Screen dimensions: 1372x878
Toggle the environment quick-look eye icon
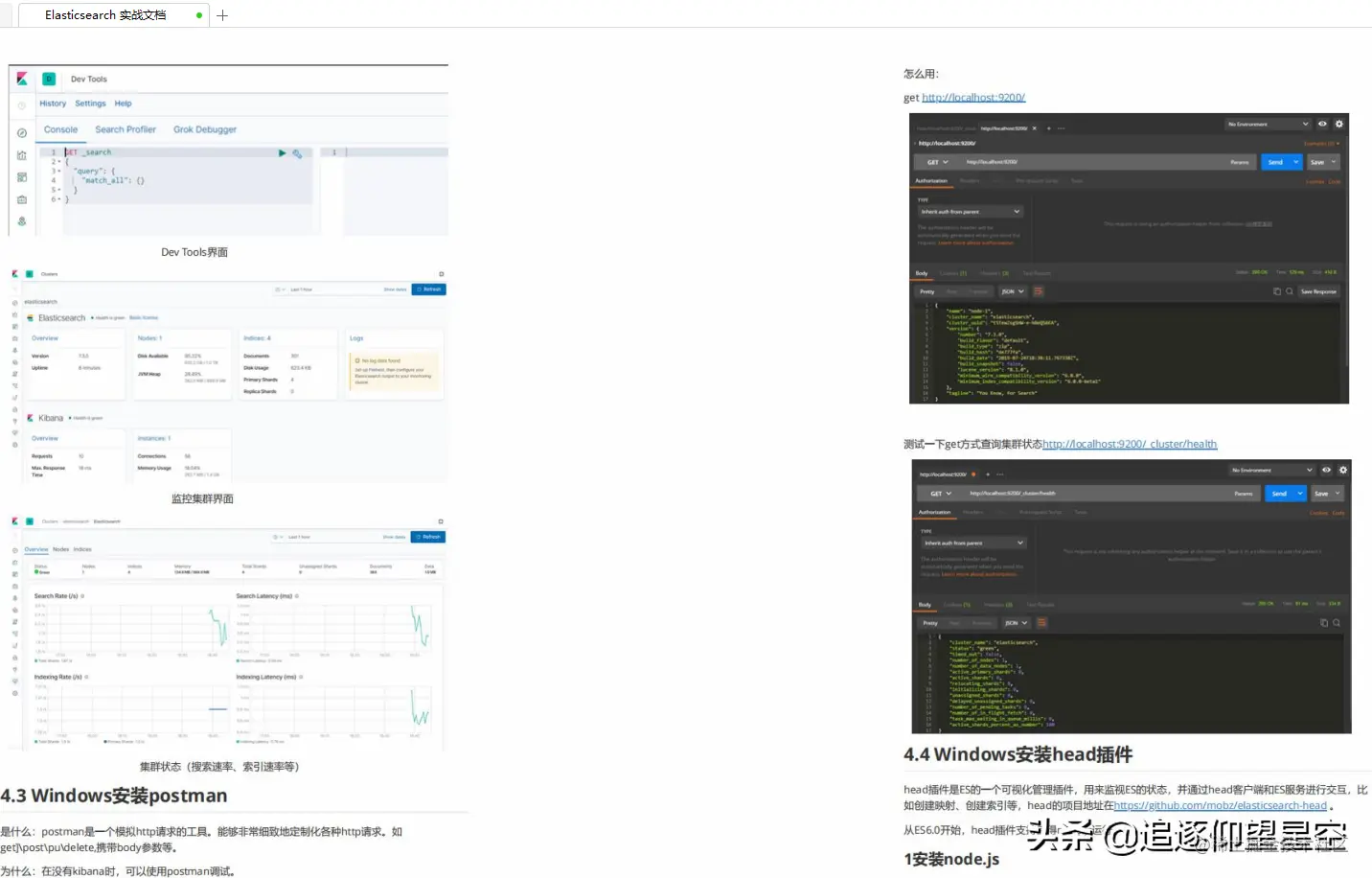[1322, 124]
